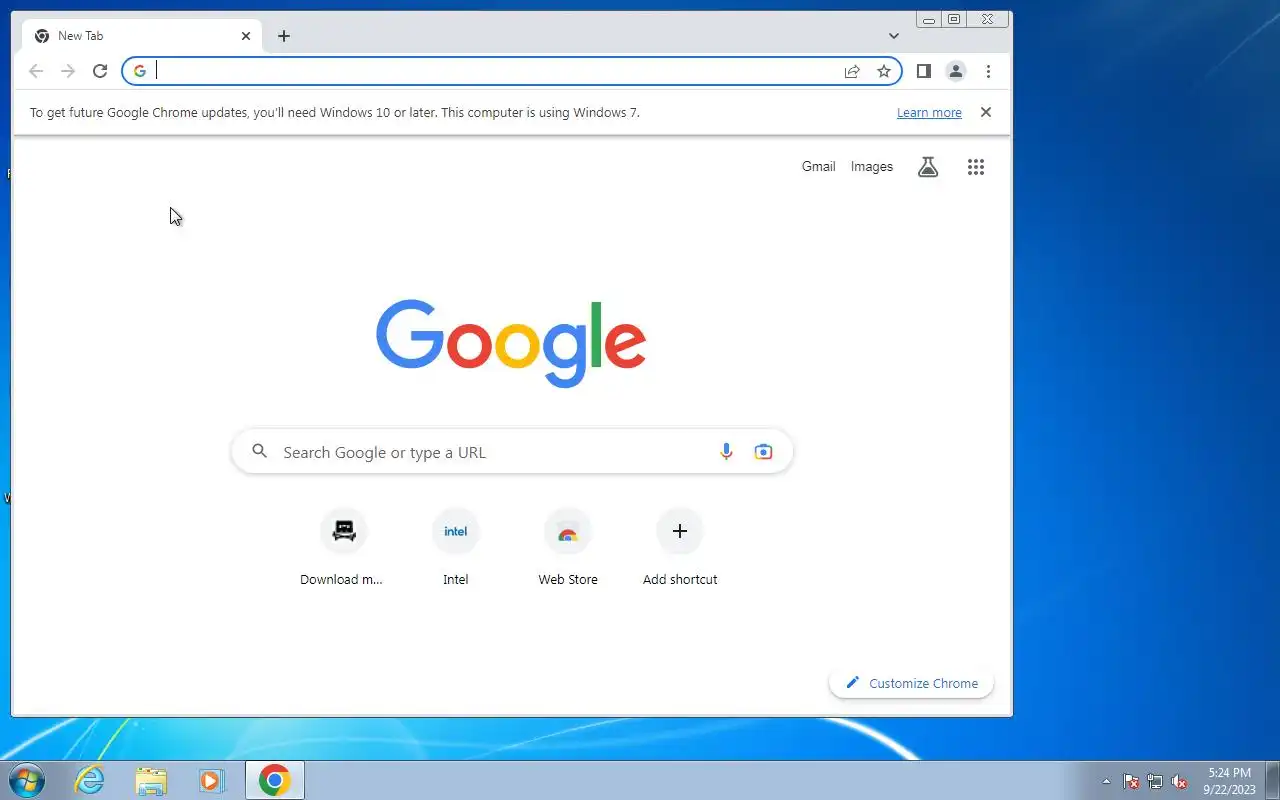The height and width of the screenshot is (800, 1280).
Task: Open the Intel shortcut
Action: pos(455,548)
